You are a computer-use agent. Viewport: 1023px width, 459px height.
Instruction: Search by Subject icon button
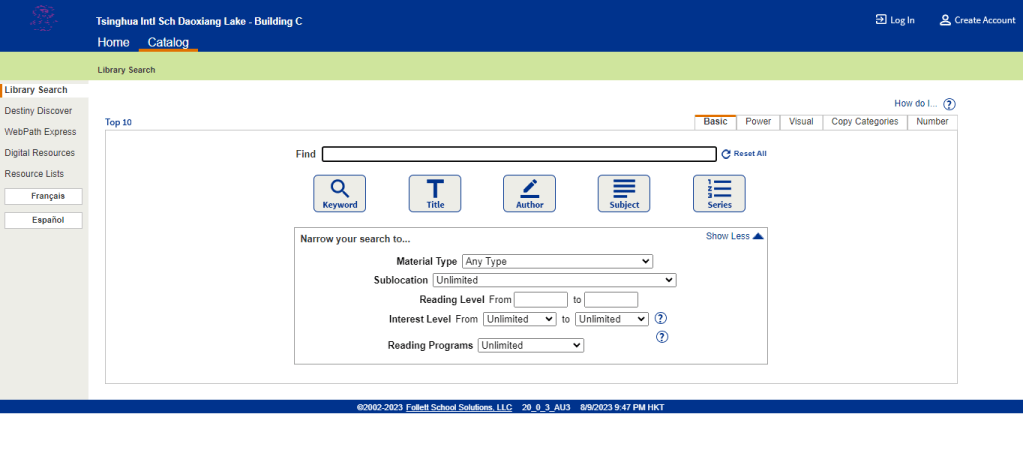click(624, 193)
